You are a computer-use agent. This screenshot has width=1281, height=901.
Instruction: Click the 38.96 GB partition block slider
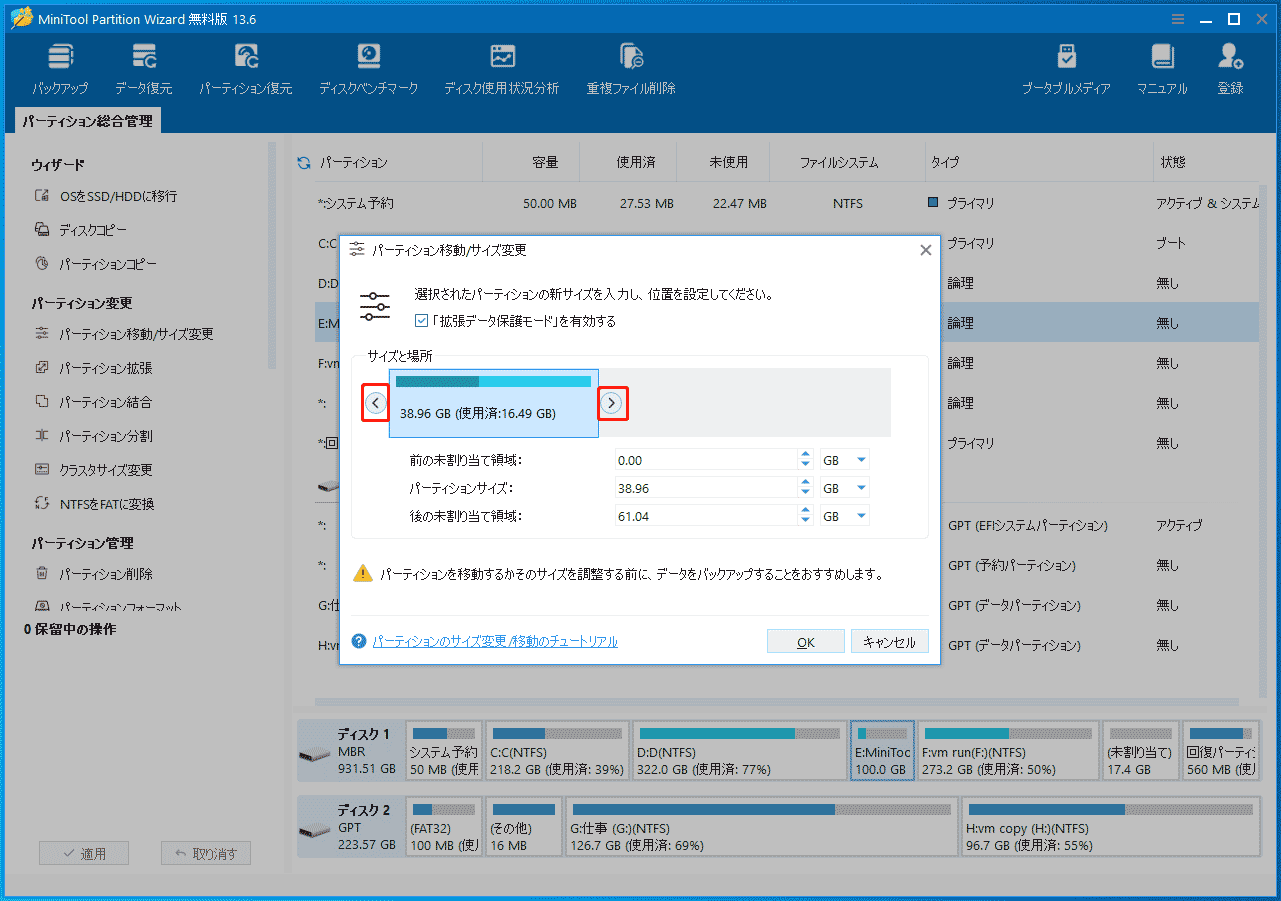[494, 403]
